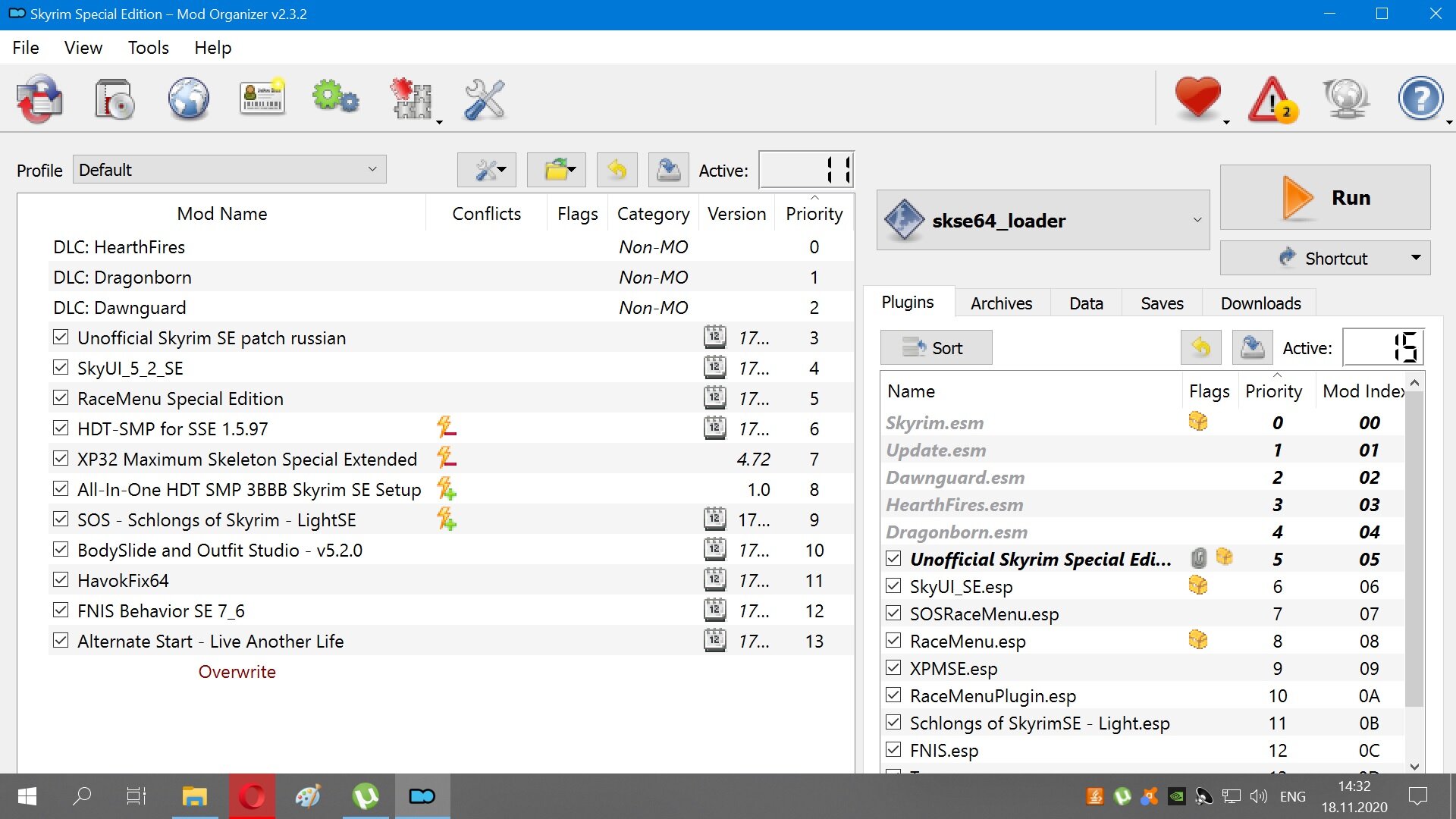Open Opera browser from taskbar
1456x819 pixels.
click(x=252, y=796)
